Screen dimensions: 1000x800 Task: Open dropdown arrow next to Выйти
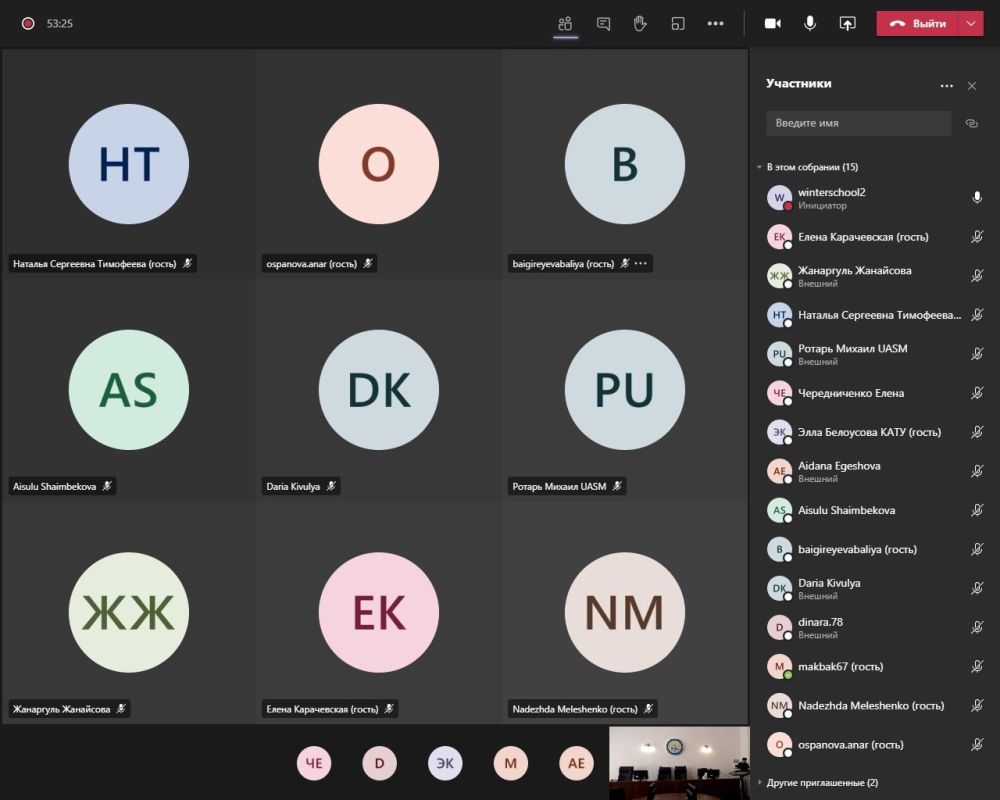click(971, 24)
